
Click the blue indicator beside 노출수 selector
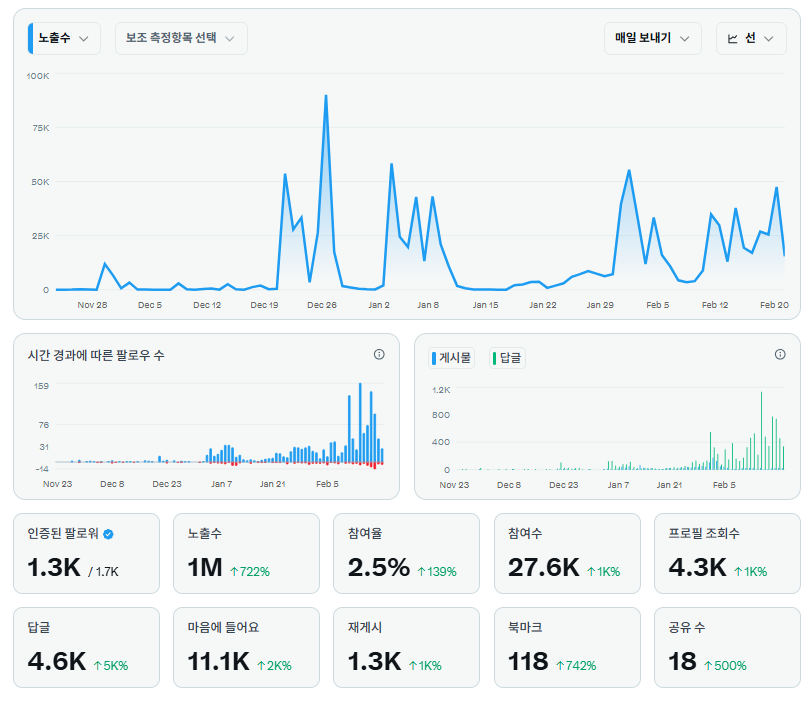(x=31, y=38)
